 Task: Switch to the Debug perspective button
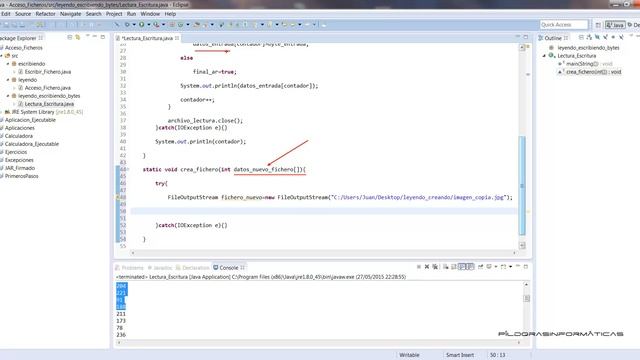633,25
